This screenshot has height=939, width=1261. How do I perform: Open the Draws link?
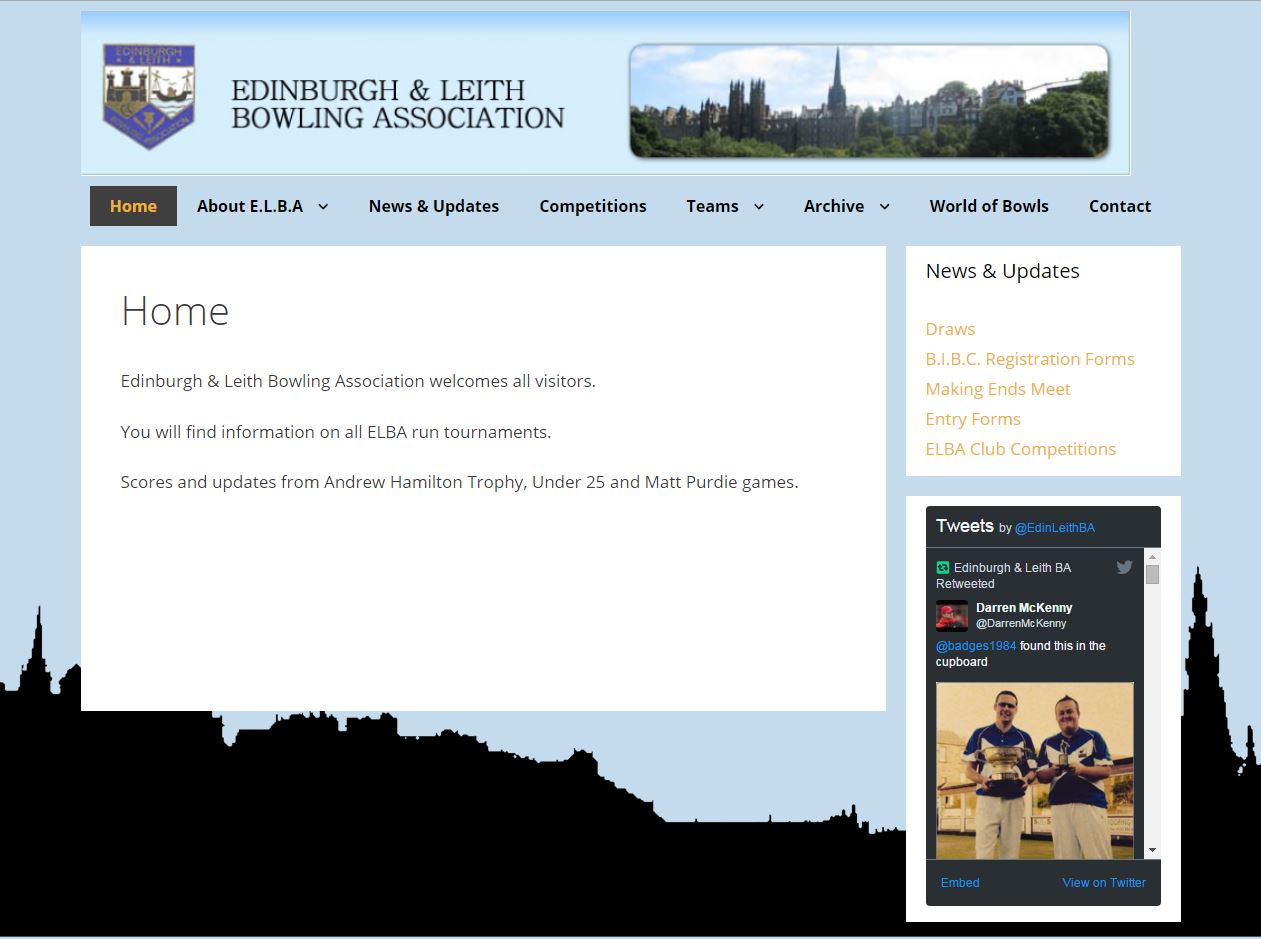(x=950, y=329)
